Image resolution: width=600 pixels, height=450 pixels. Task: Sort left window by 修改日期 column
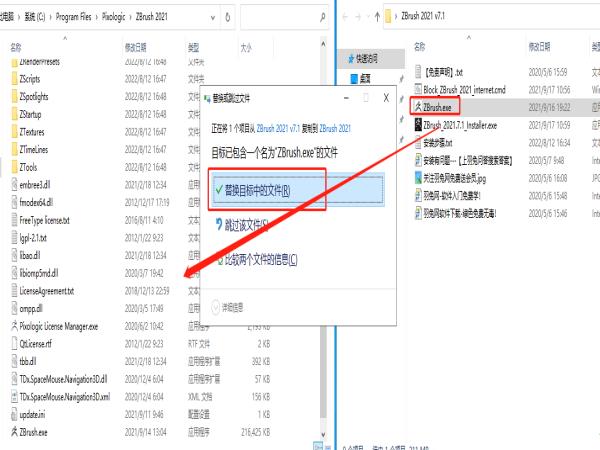(135, 47)
